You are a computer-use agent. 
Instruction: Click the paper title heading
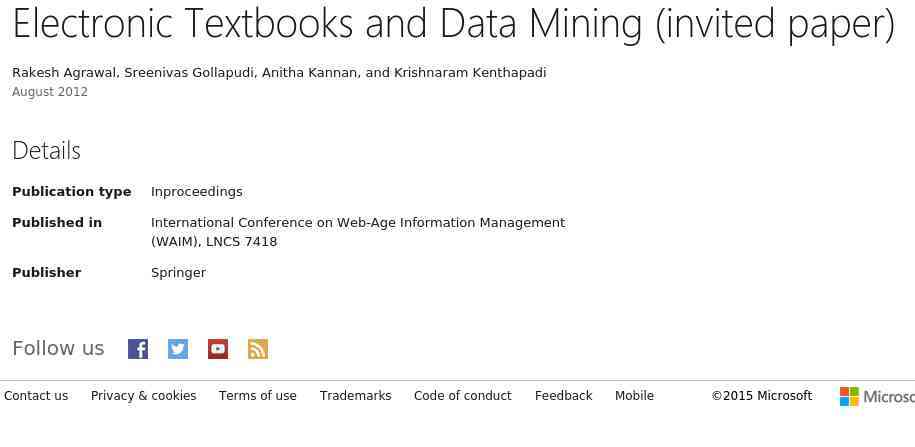(x=453, y=24)
